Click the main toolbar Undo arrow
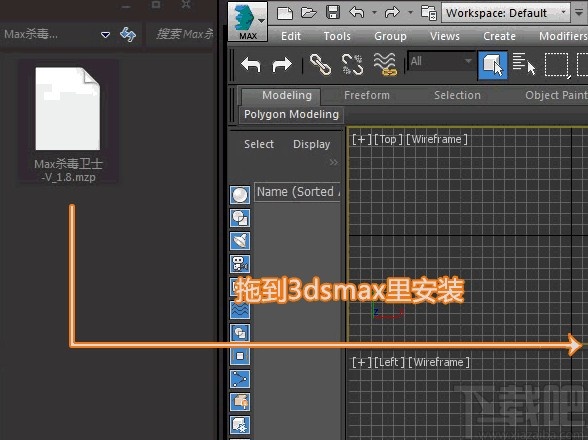 251,65
